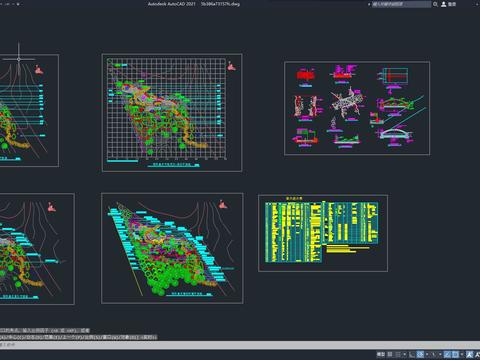Click highlighted polar tracking icon
The height and width of the screenshot is (360, 480).
click(x=420, y=354)
